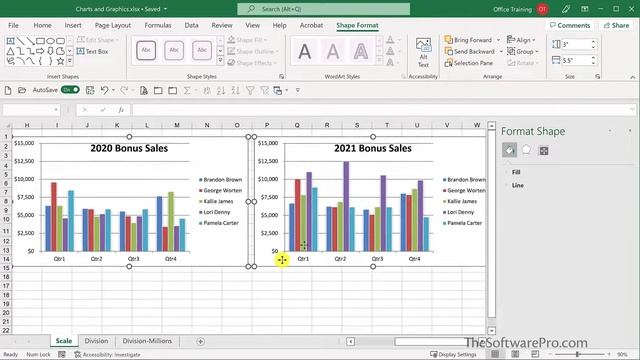640x360 pixels.
Task: Open Size & Properties tab in Format Shape
Action: [544, 150]
